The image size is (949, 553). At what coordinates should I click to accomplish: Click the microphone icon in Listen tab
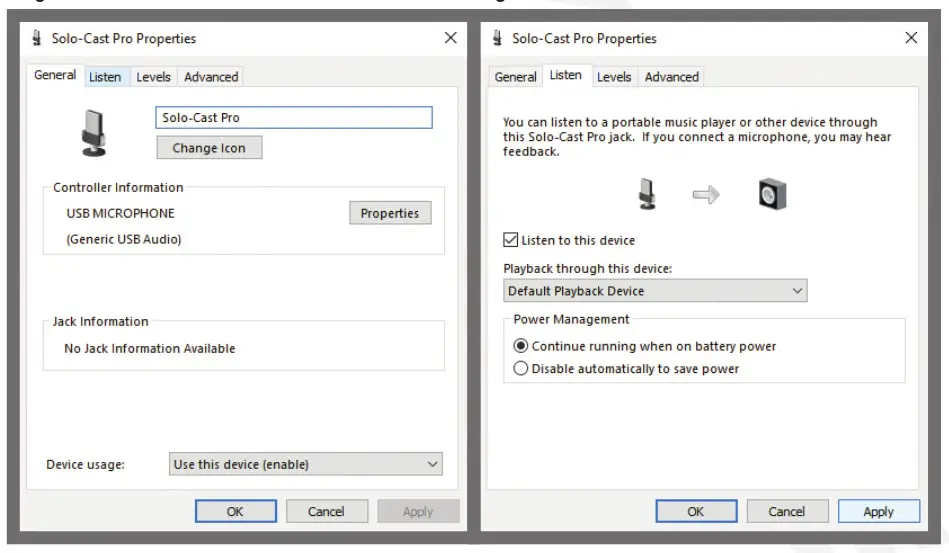pyautogui.click(x=647, y=195)
